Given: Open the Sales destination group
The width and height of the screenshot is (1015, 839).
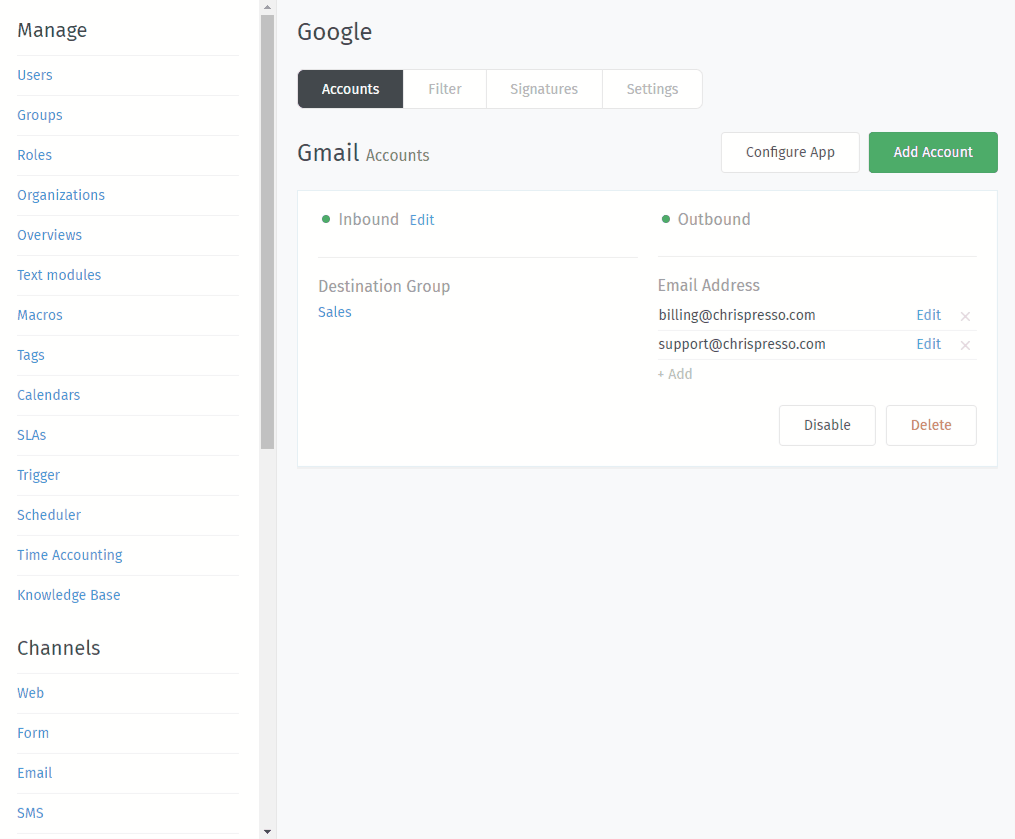Looking at the screenshot, I should (x=335, y=312).
